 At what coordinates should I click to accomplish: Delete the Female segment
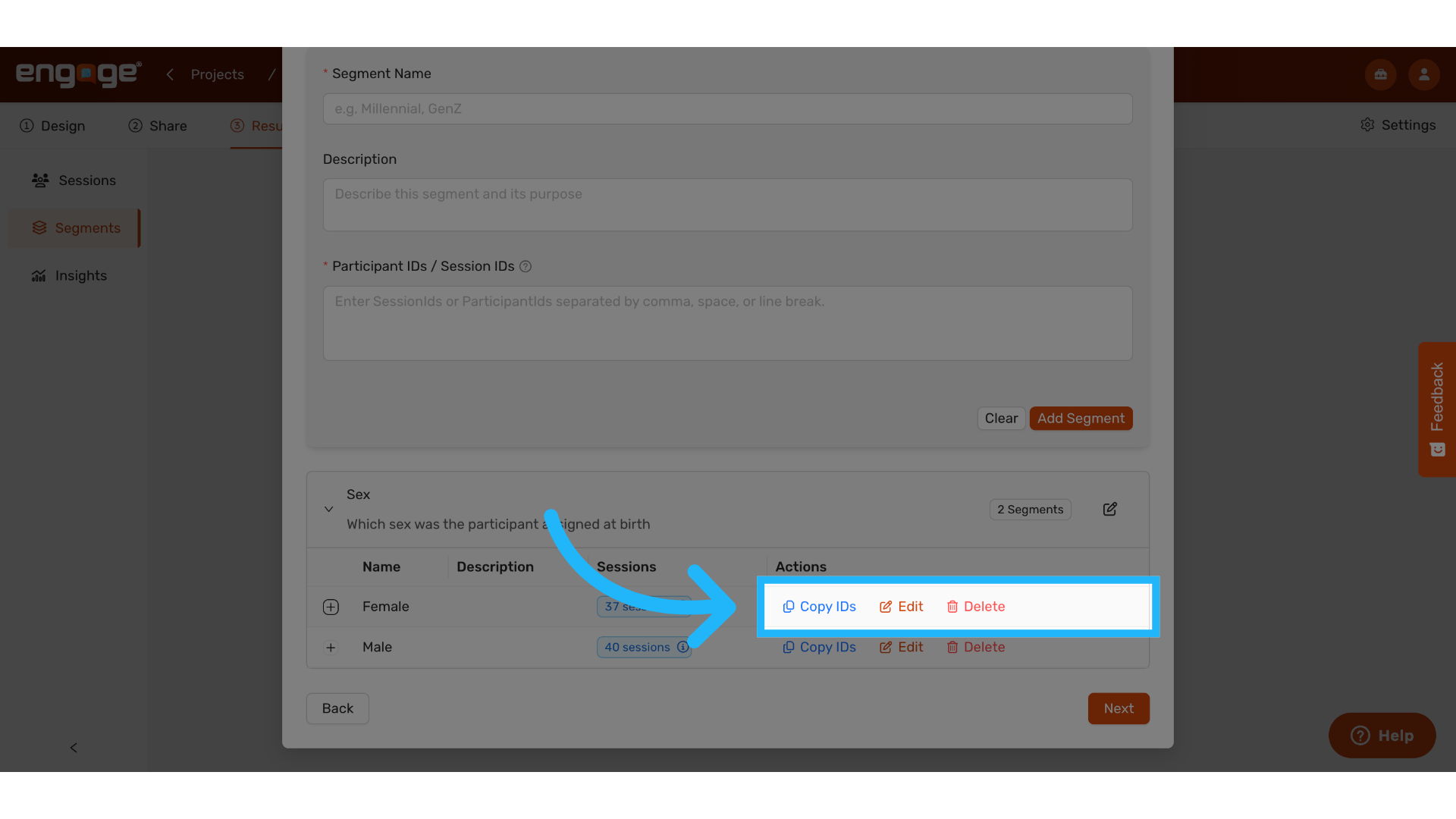coord(975,607)
